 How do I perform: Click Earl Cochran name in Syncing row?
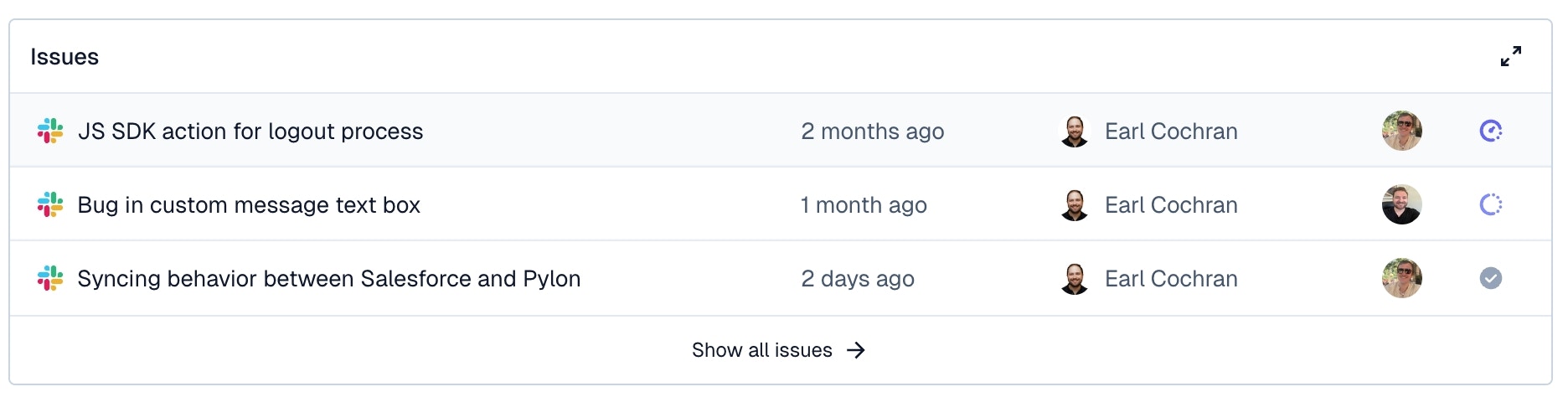pos(1171,279)
